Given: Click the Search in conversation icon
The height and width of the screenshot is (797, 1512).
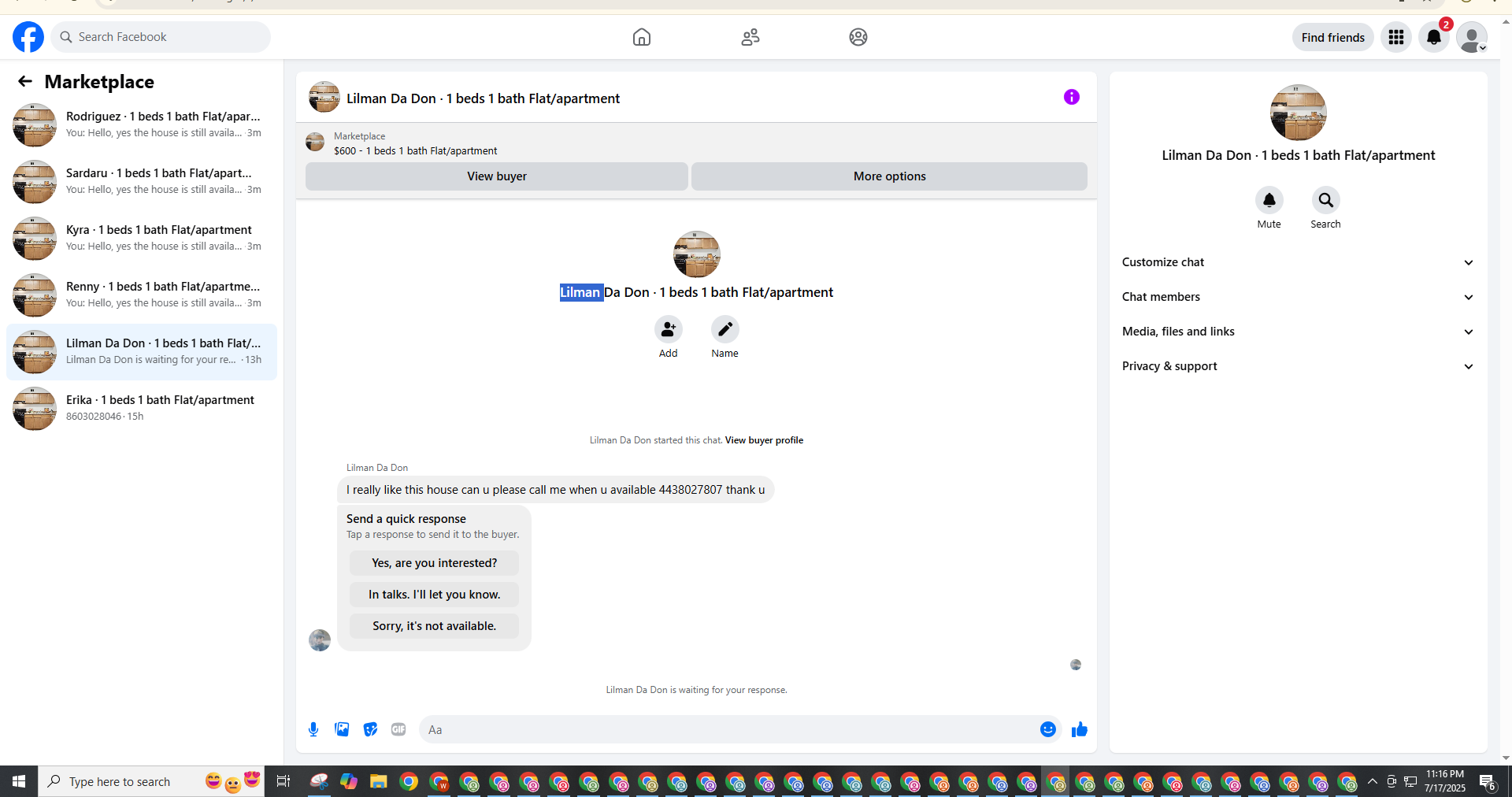Looking at the screenshot, I should point(1326,200).
